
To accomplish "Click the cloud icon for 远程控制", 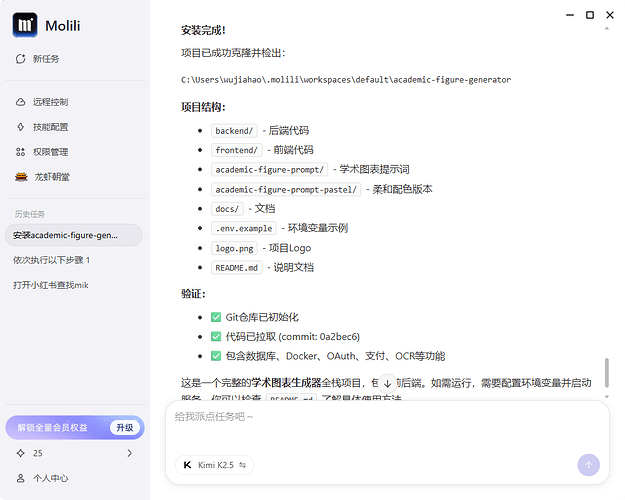I will [21, 102].
